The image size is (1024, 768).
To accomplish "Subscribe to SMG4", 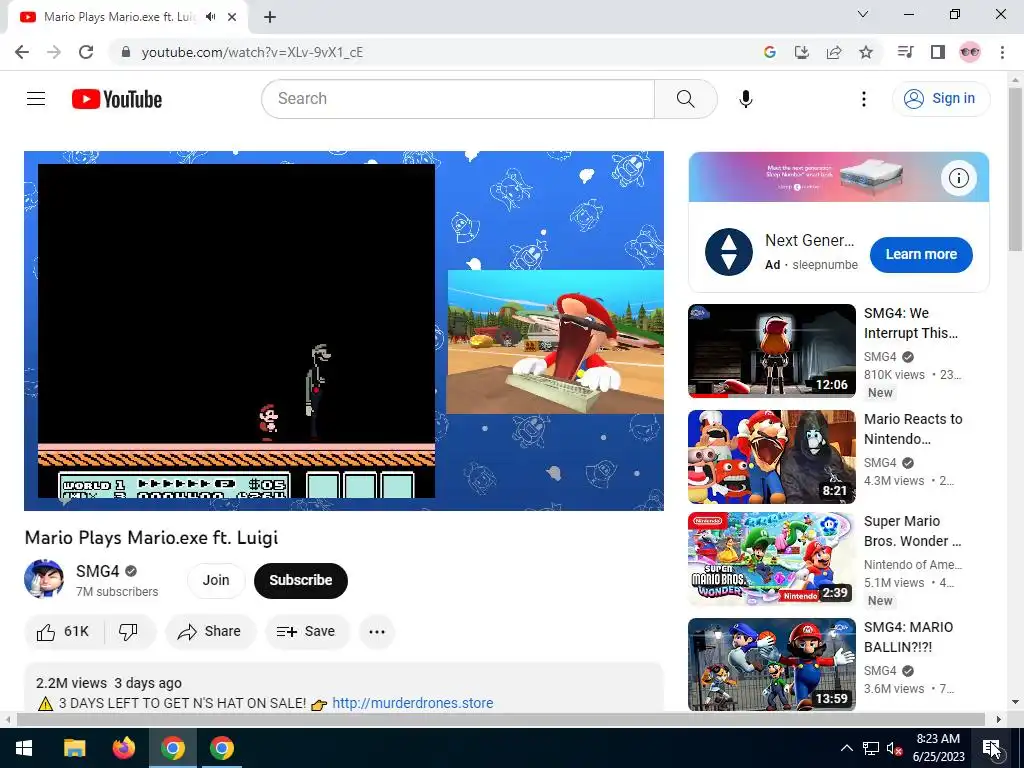I will [x=301, y=580].
